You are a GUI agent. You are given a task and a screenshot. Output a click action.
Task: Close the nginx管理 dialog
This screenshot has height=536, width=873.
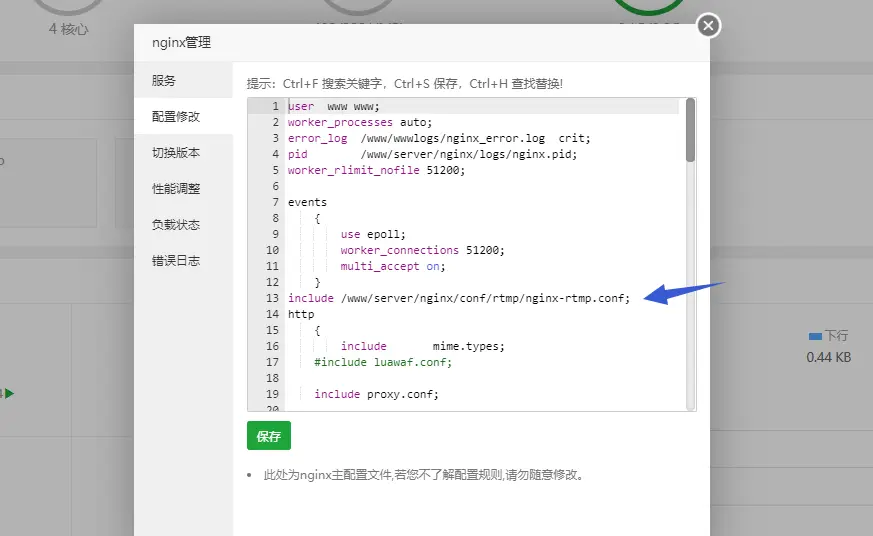tap(708, 26)
